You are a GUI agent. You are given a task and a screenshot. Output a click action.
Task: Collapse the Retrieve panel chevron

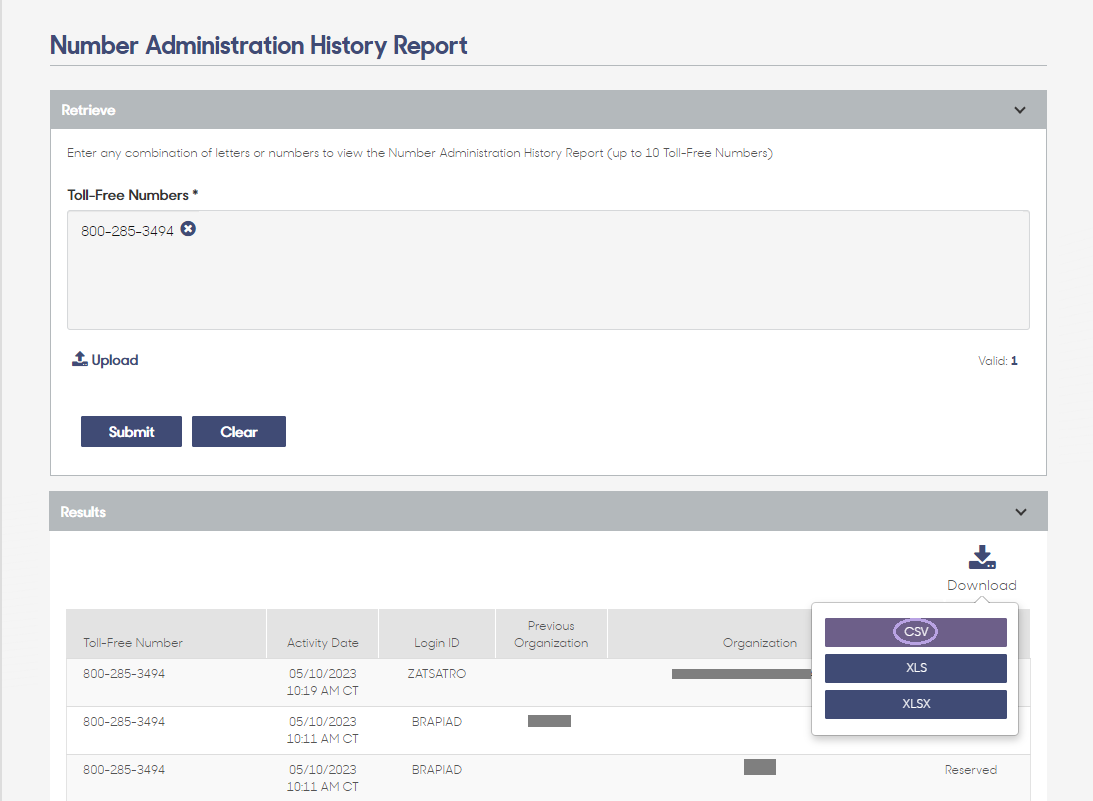point(1020,110)
